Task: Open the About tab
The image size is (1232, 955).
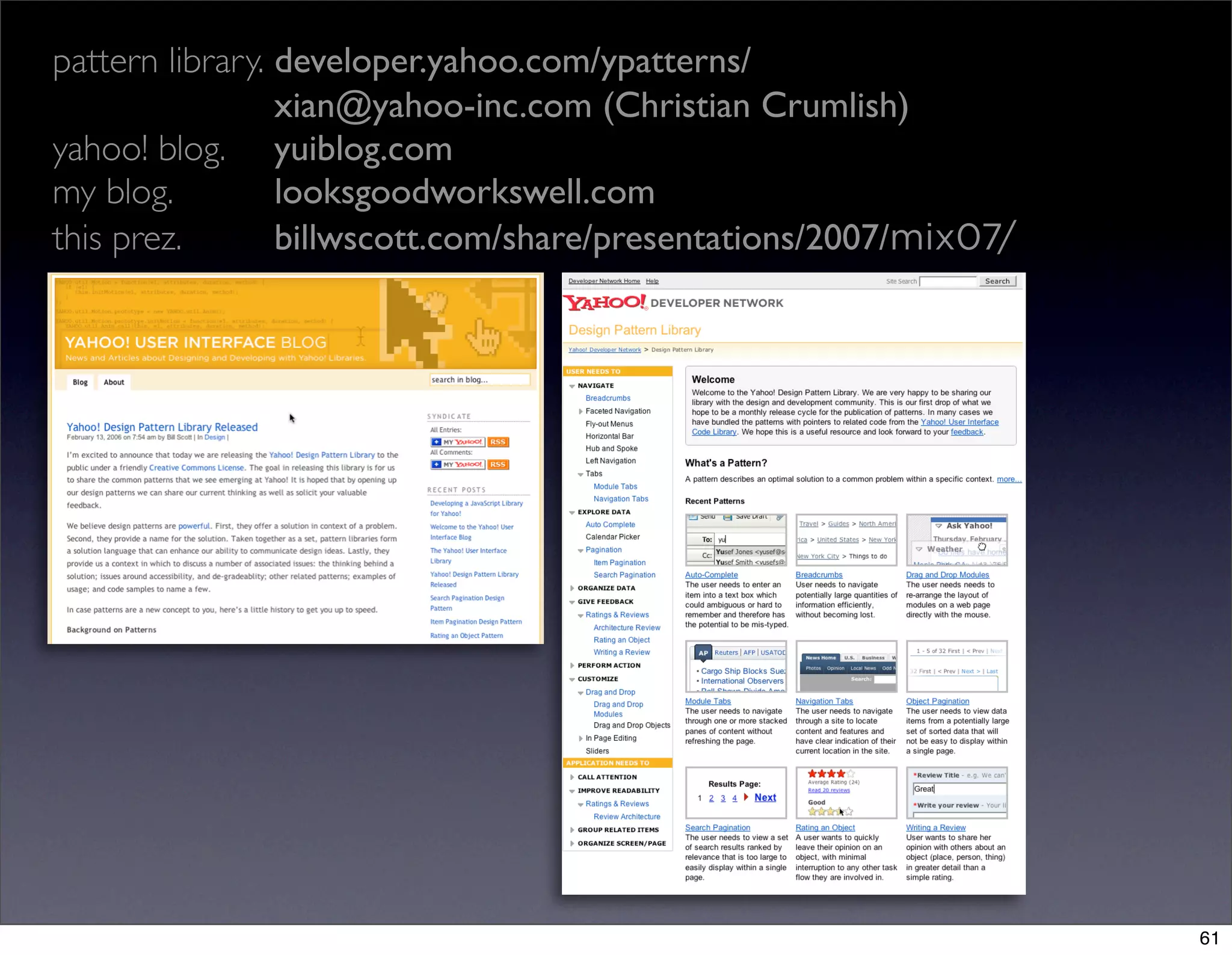Action: coord(114,382)
